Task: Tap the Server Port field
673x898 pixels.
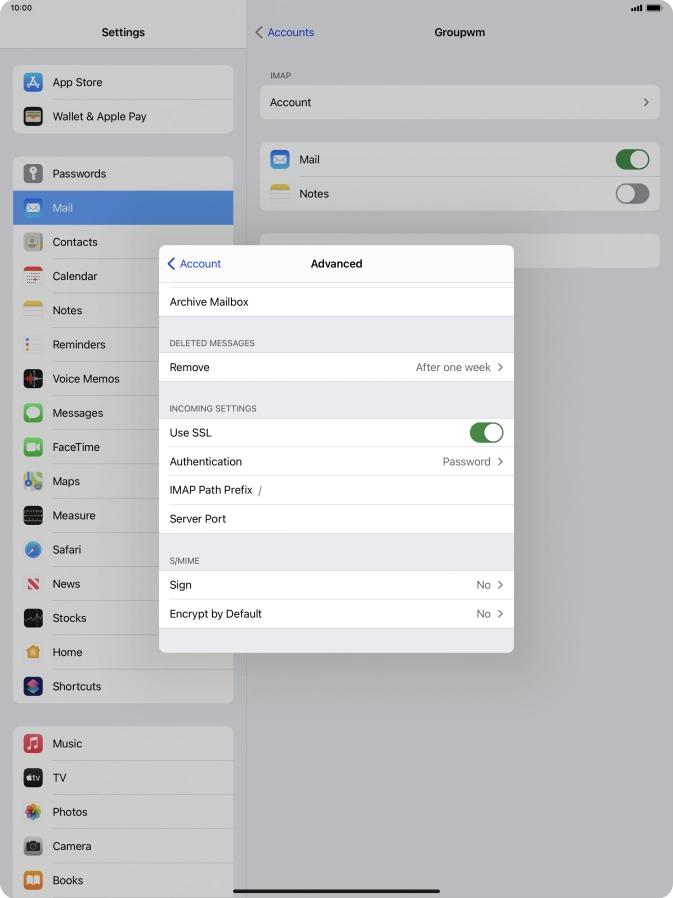Action: coord(336,519)
